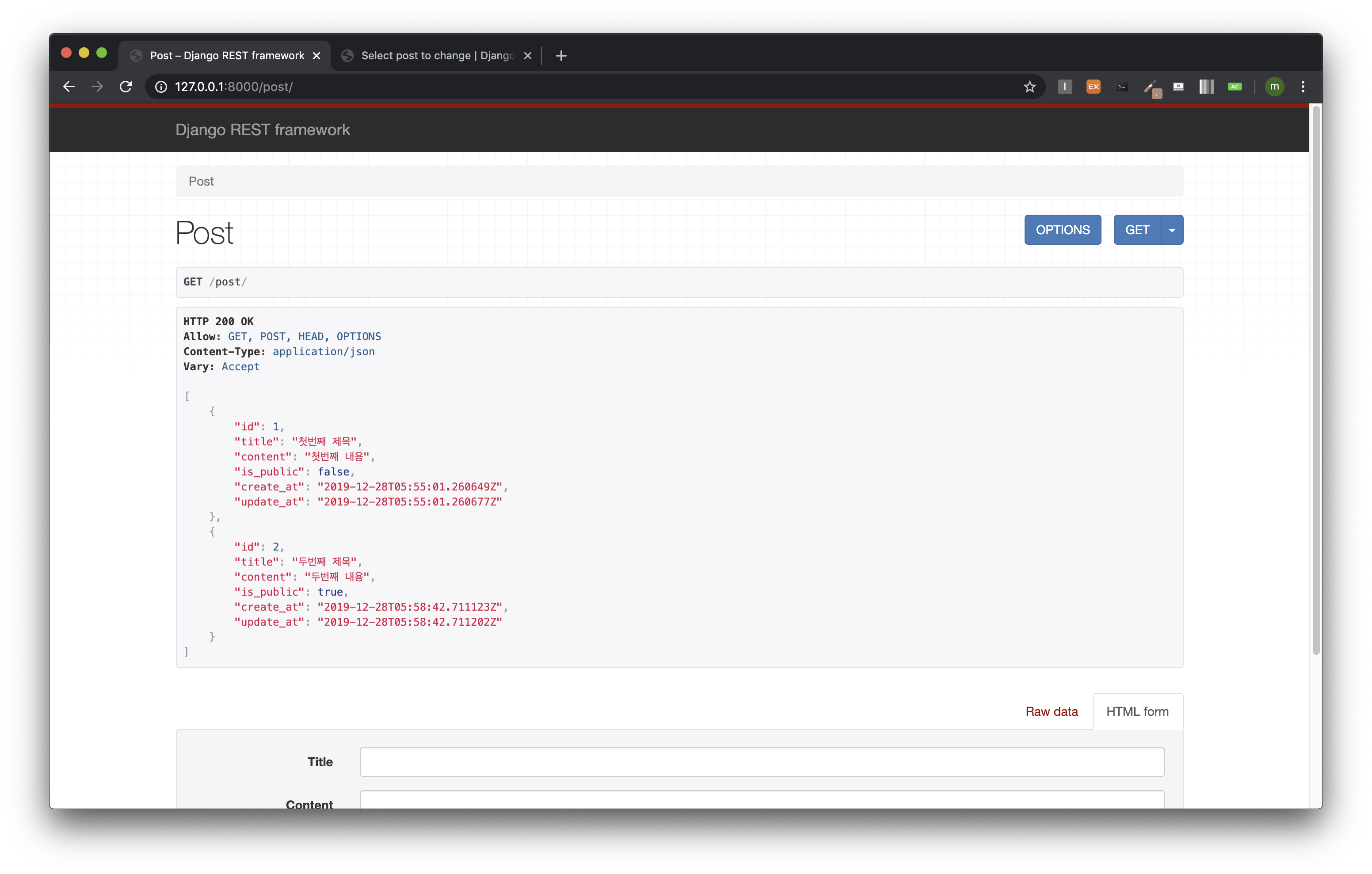Bookmark this page with the star icon

point(1029,87)
